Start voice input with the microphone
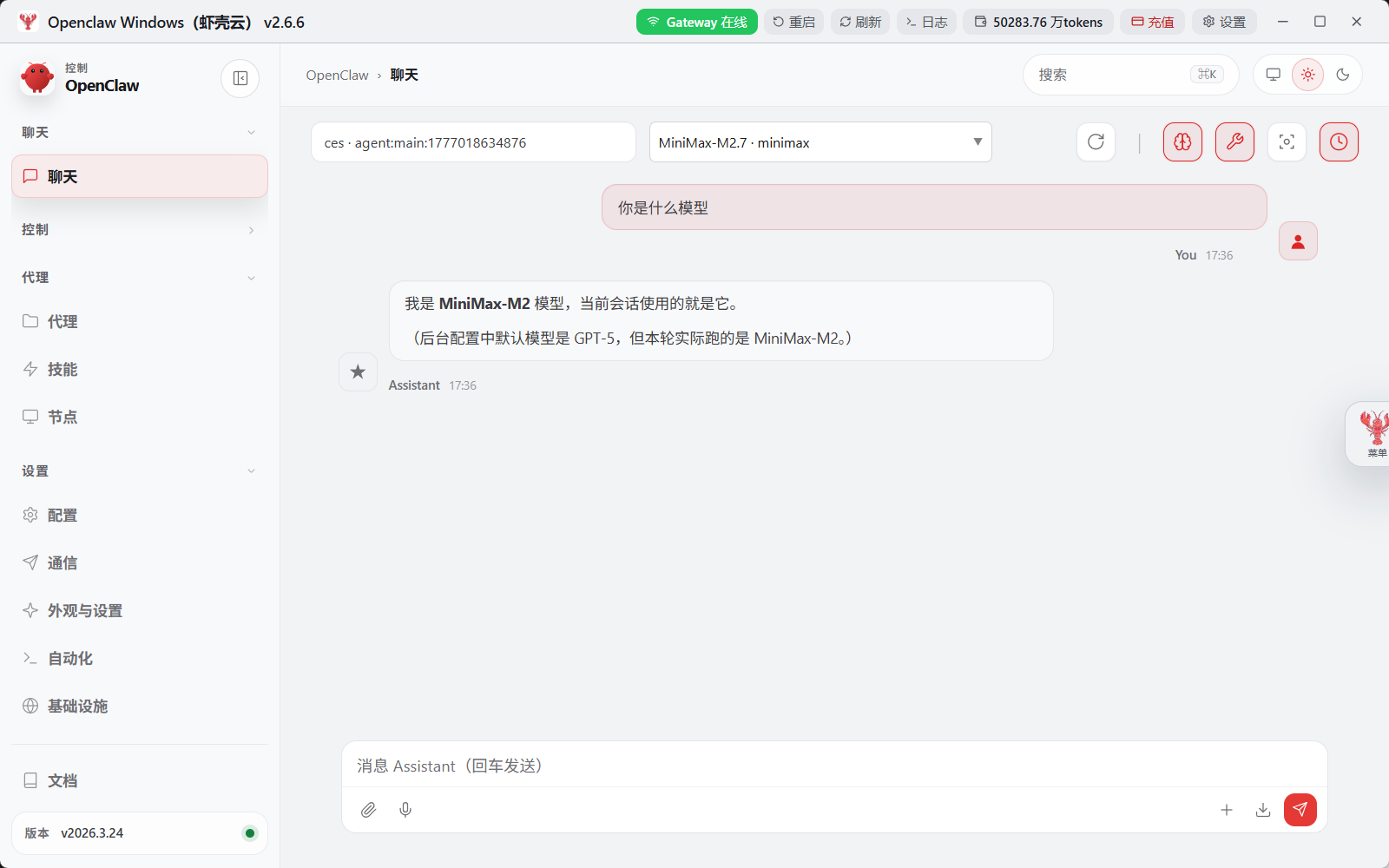This screenshot has height=868, width=1389. click(405, 810)
